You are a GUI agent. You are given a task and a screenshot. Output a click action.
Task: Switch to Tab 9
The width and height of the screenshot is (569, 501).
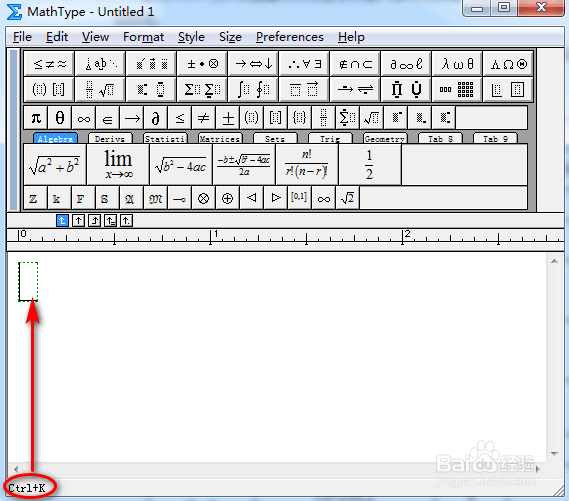[x=495, y=139]
